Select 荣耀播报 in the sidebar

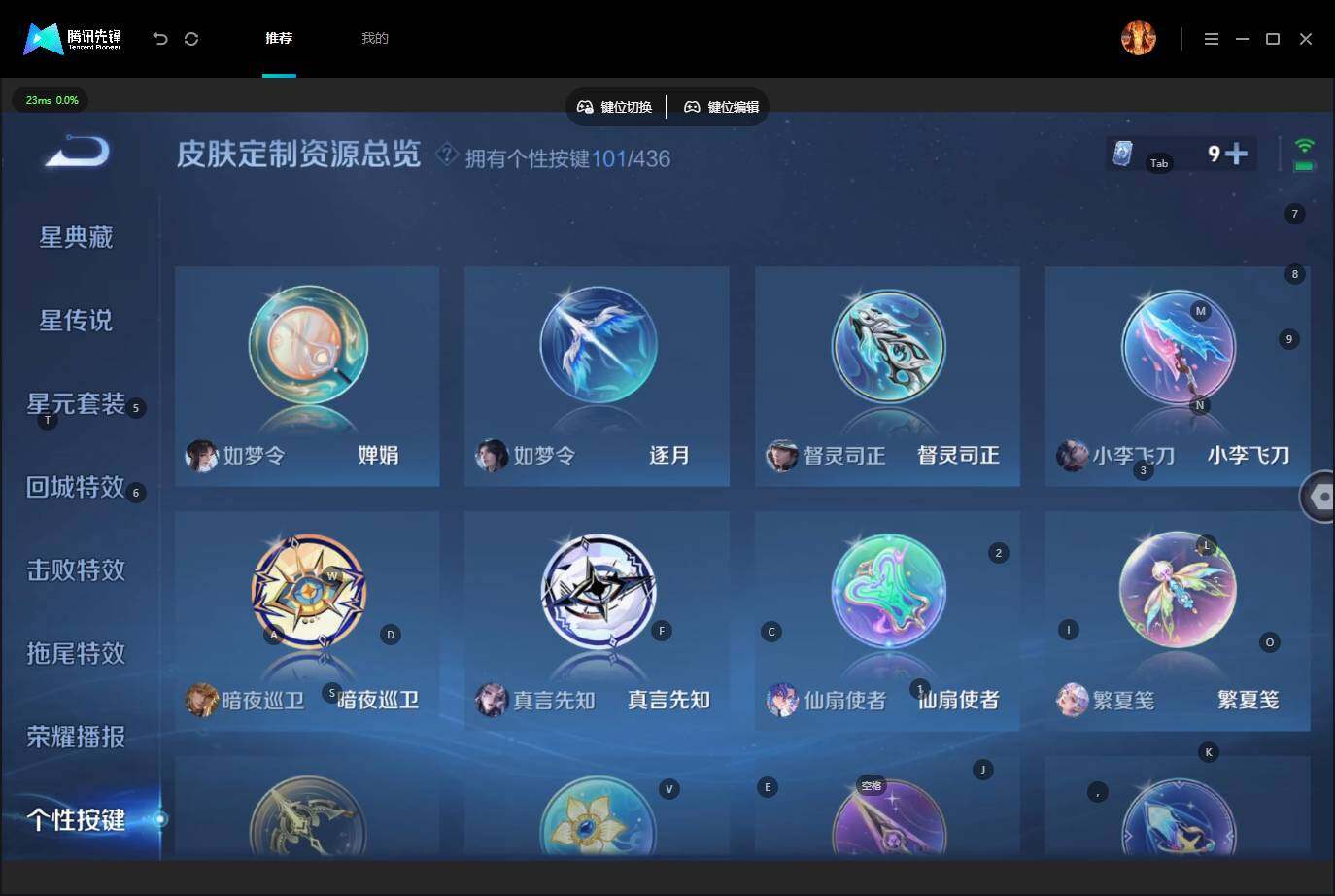pyautogui.click(x=76, y=737)
